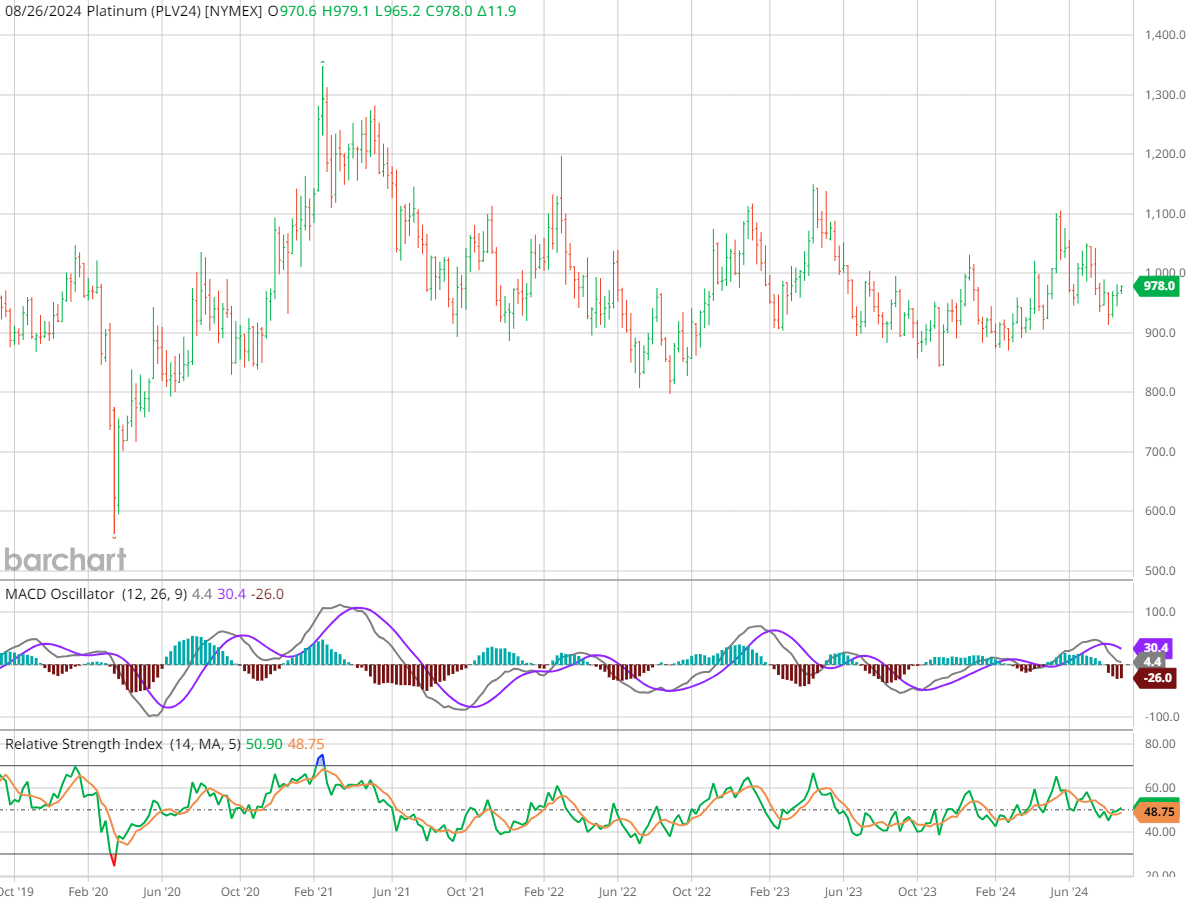Click the Feb '24 date axis label
The width and height of the screenshot is (1190, 905).
[x=995, y=891]
